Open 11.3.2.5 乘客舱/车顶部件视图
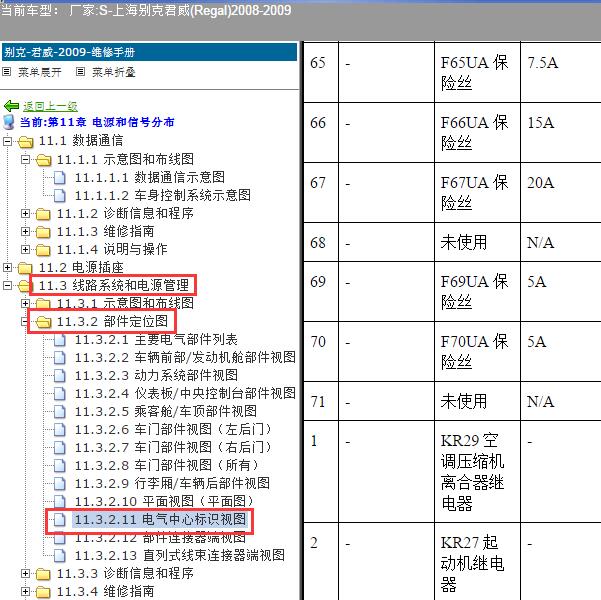The height and width of the screenshot is (600, 601). (x=166, y=412)
